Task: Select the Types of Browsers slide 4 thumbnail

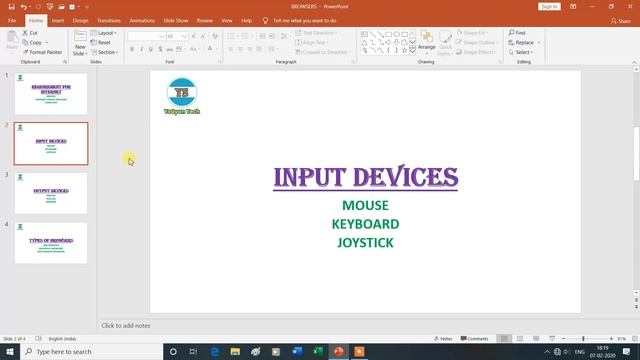Action: tap(51, 243)
